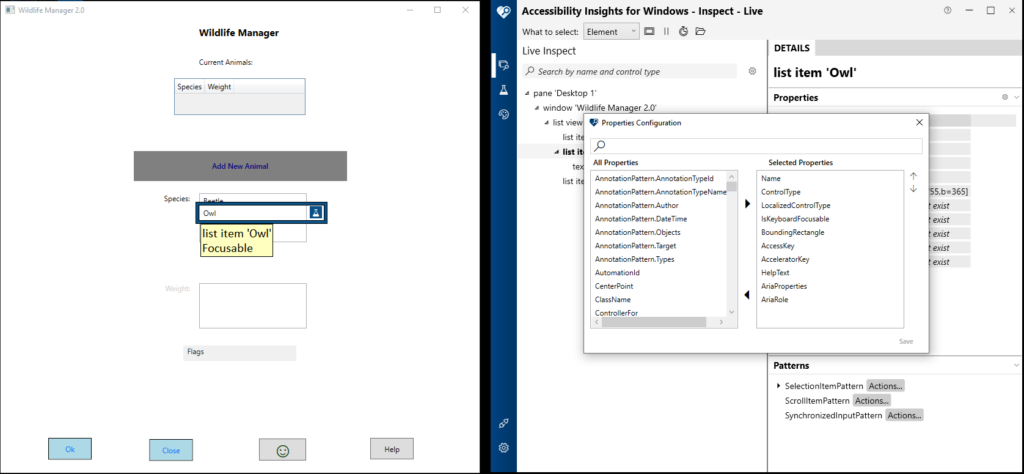Click the Help button in Wildlife Manager
The image size is (1024, 474).
pos(392,449)
